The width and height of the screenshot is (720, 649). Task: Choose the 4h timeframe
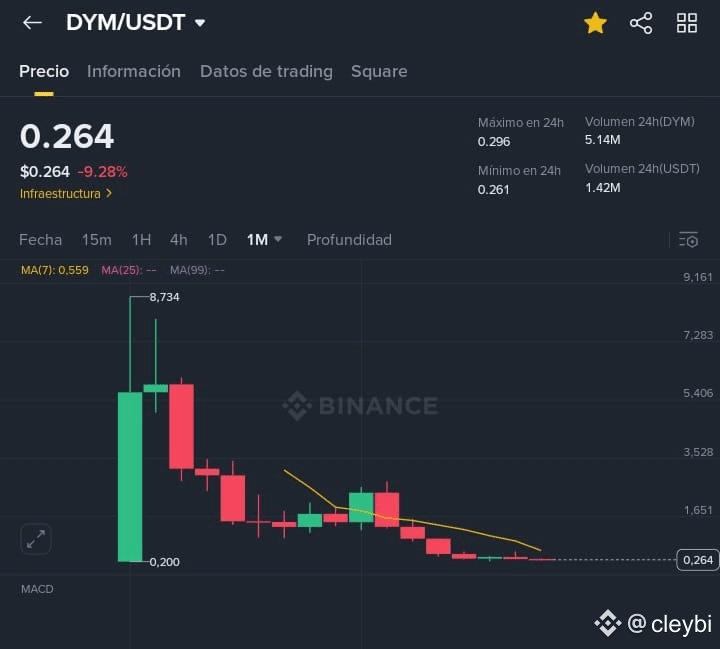(179, 240)
